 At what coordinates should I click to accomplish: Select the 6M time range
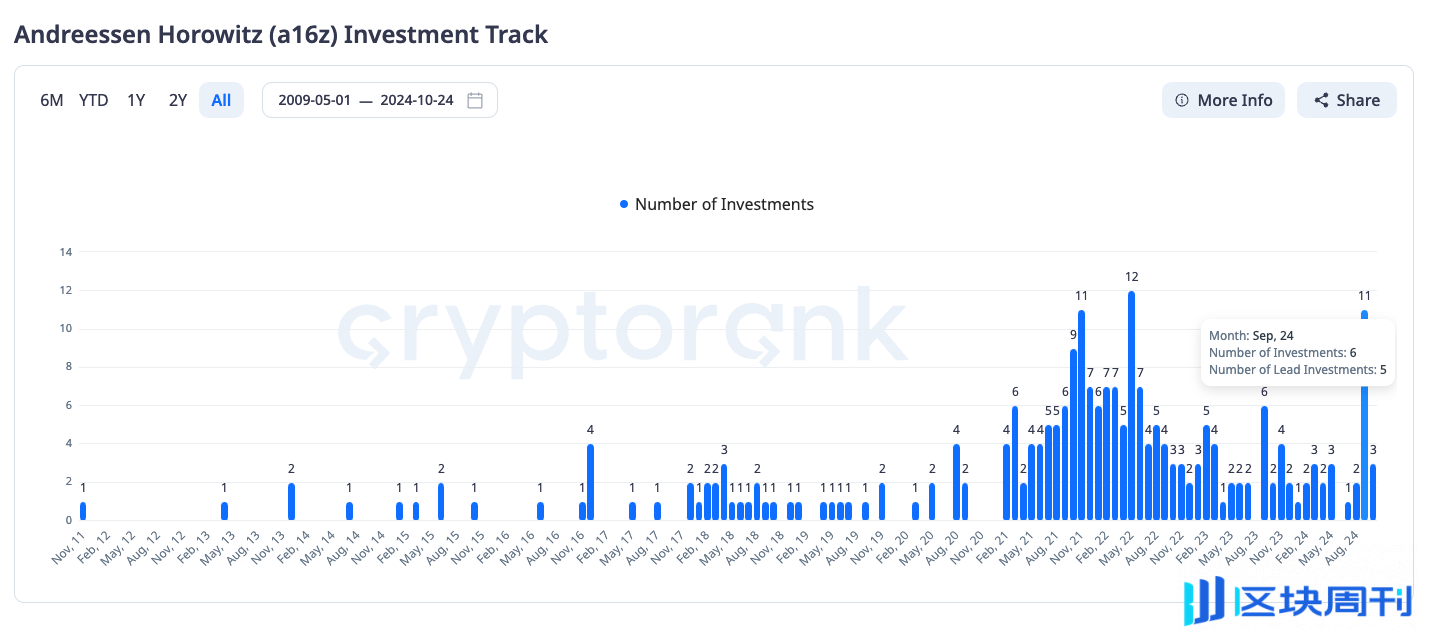(52, 100)
